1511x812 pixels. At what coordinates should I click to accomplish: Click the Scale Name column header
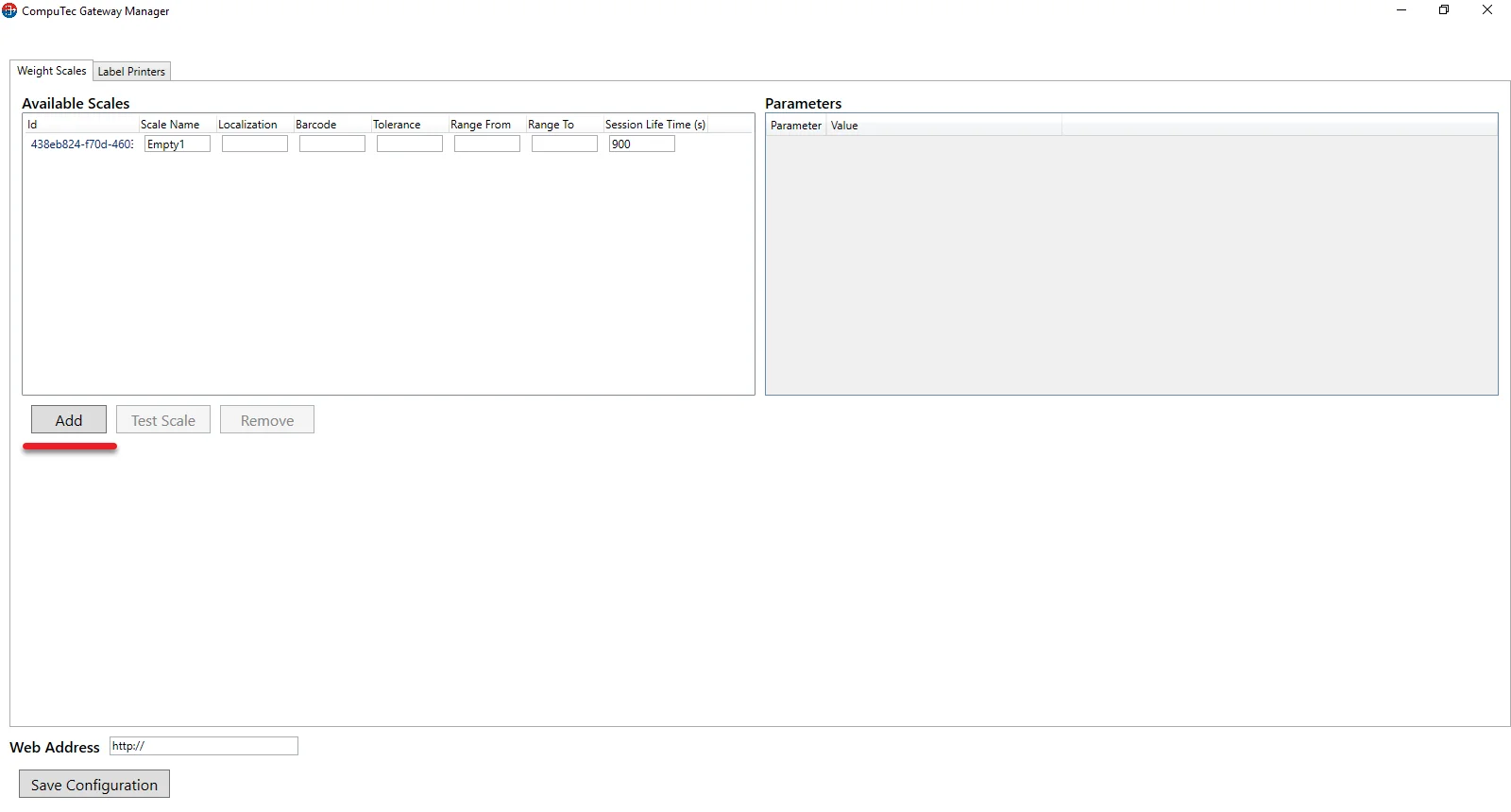coord(170,125)
